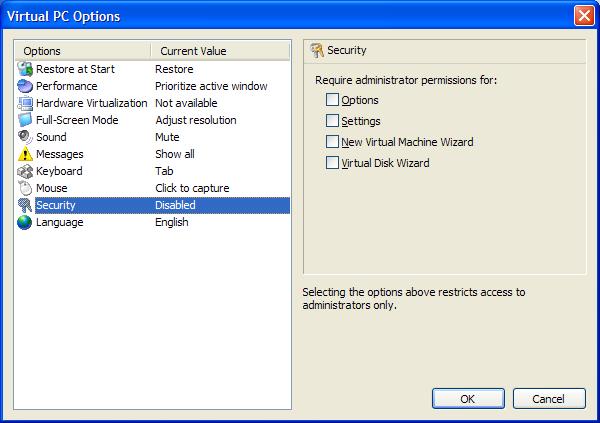Select the Performance option row

(153, 86)
